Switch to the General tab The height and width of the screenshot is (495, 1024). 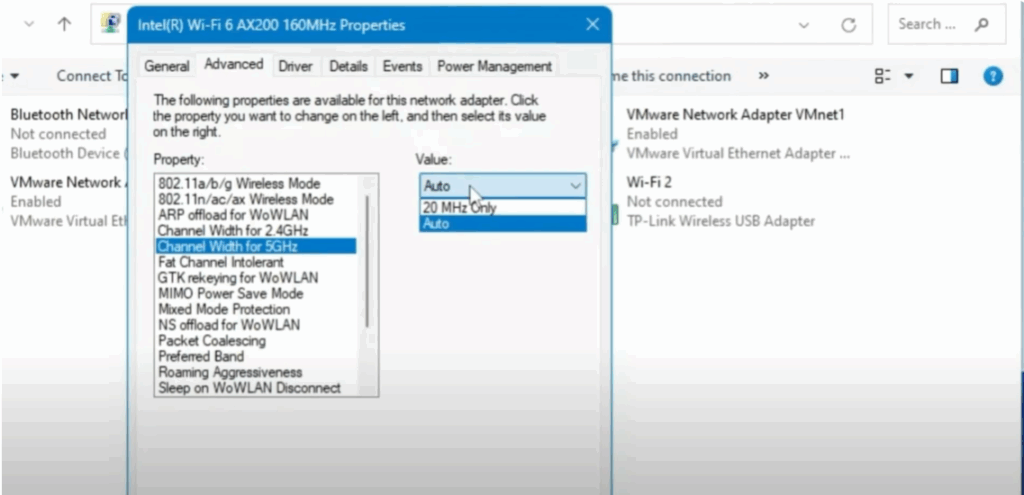(167, 66)
